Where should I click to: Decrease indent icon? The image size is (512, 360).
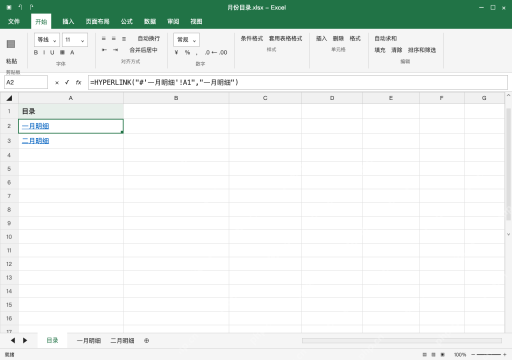(x=104, y=50)
